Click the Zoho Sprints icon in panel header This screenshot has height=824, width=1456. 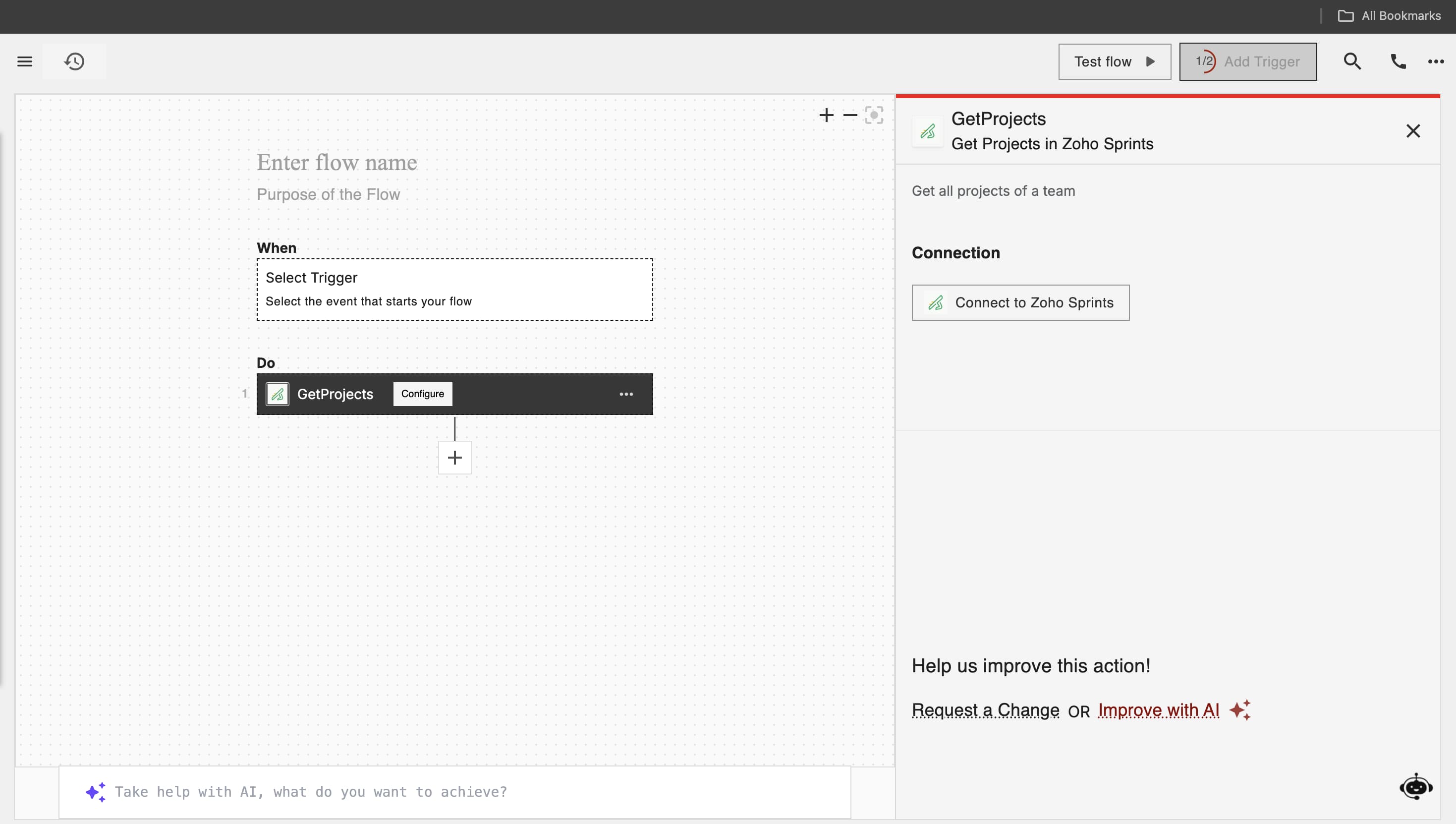pyautogui.click(x=928, y=132)
